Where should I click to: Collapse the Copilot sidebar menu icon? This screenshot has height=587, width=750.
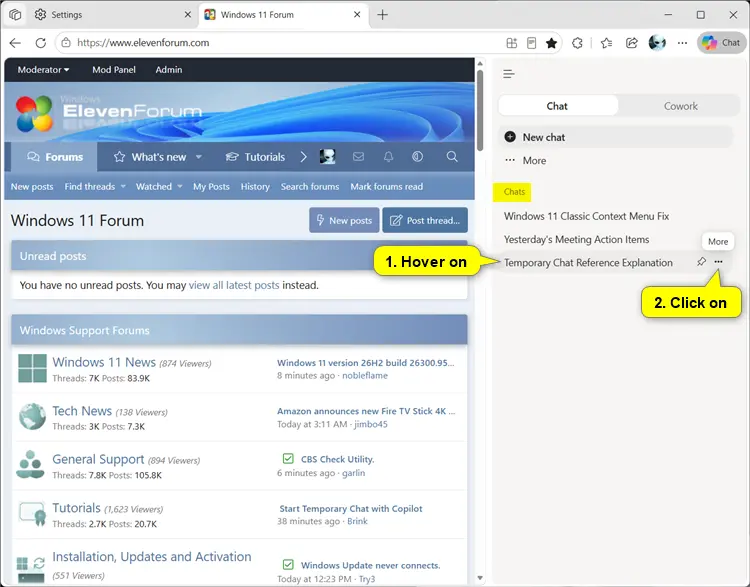click(509, 74)
